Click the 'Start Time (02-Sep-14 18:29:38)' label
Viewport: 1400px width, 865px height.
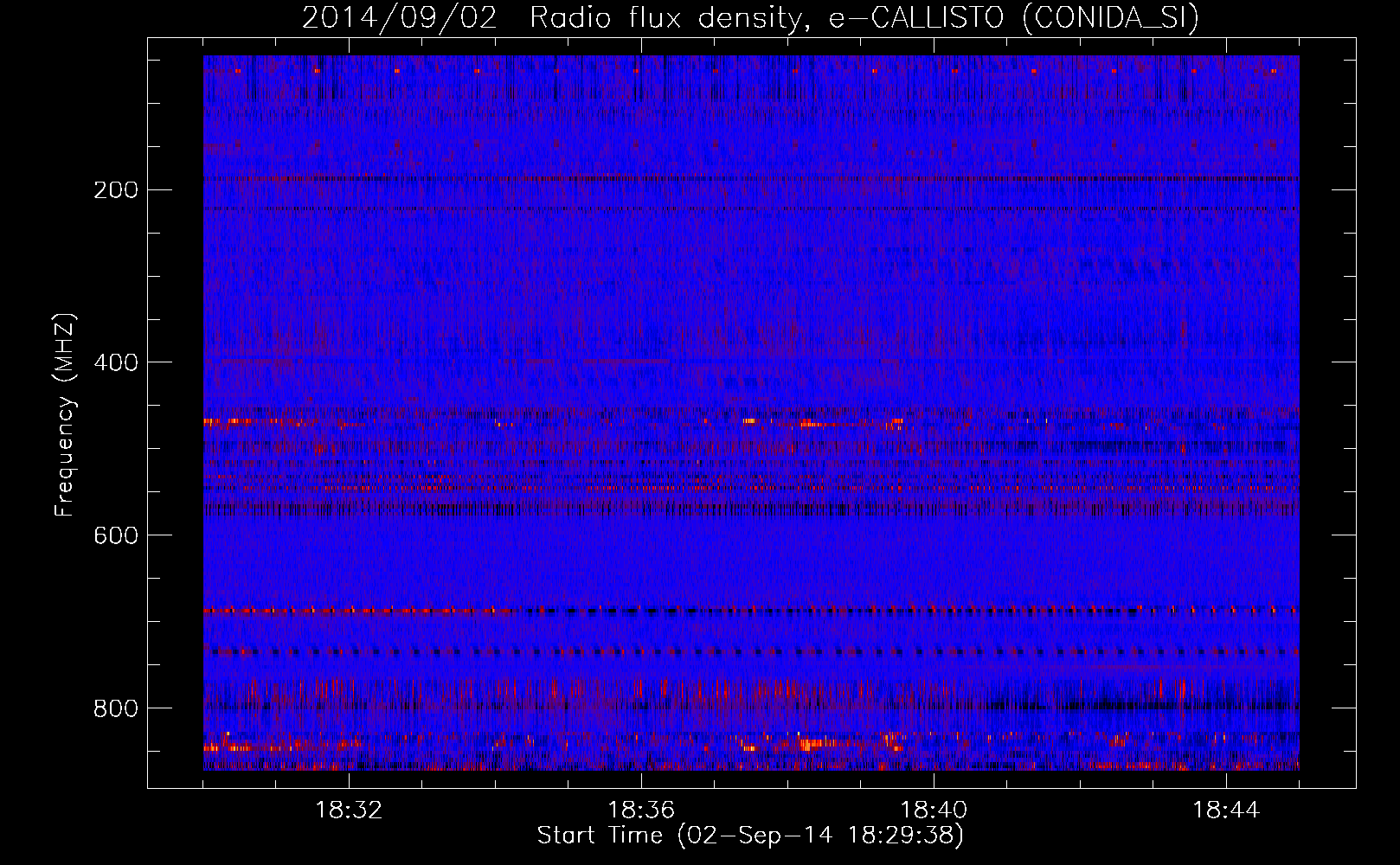751,836
